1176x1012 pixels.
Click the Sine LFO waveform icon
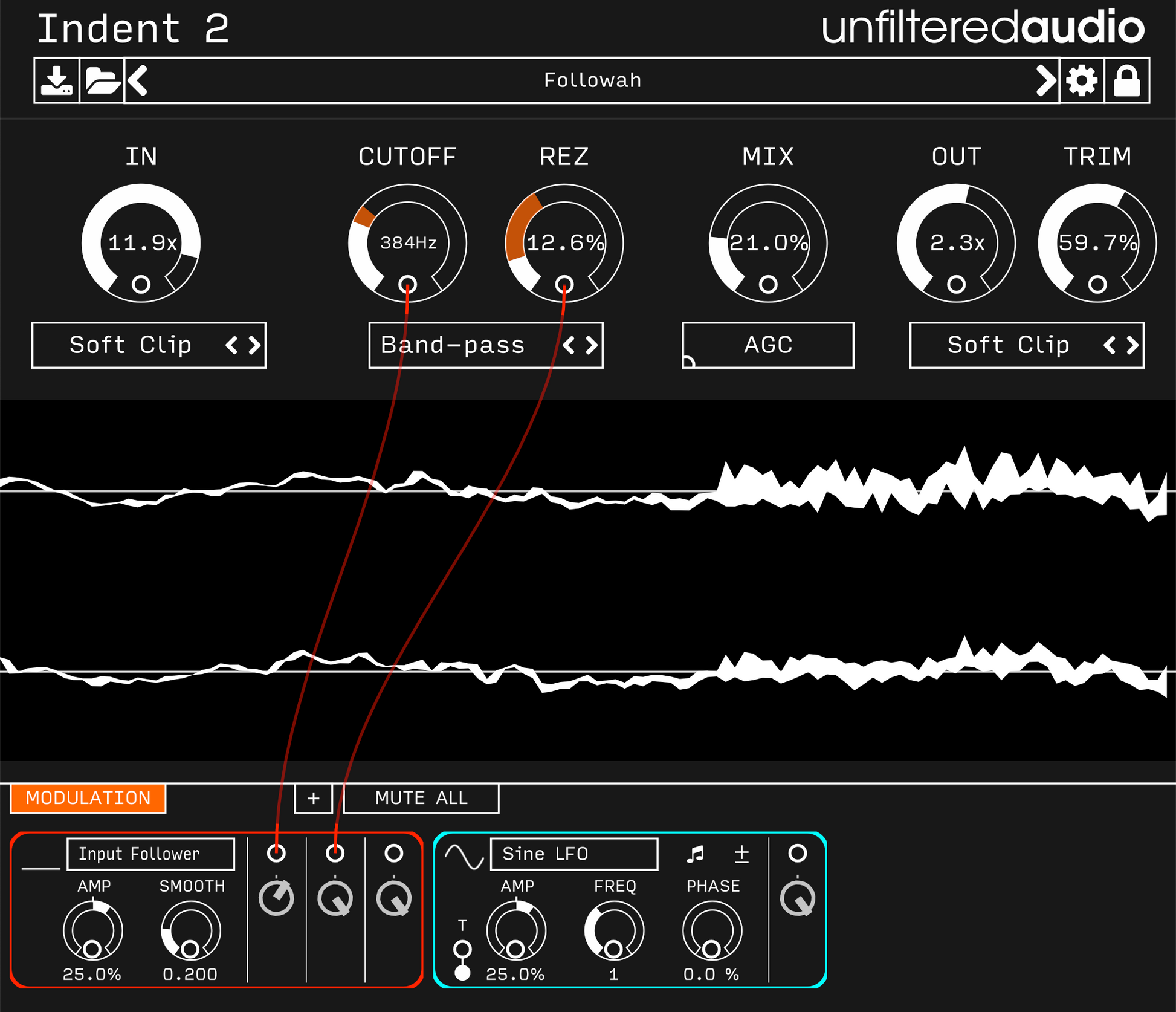coord(464,857)
